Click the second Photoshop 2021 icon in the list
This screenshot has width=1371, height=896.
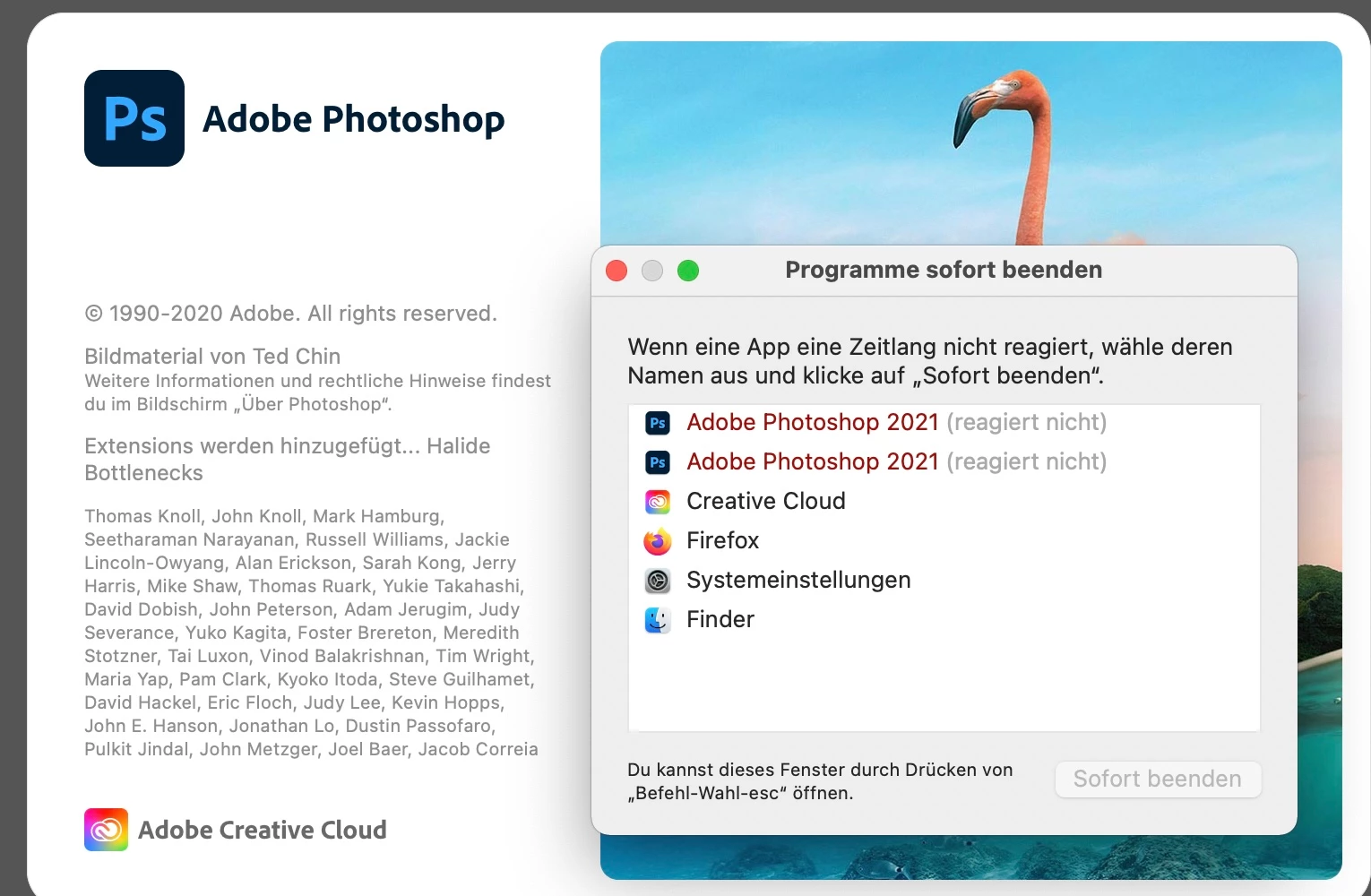tap(658, 462)
